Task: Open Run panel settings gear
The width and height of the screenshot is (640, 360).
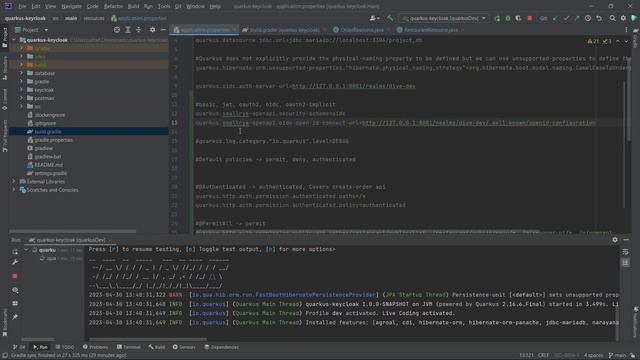Action: (x=615, y=240)
